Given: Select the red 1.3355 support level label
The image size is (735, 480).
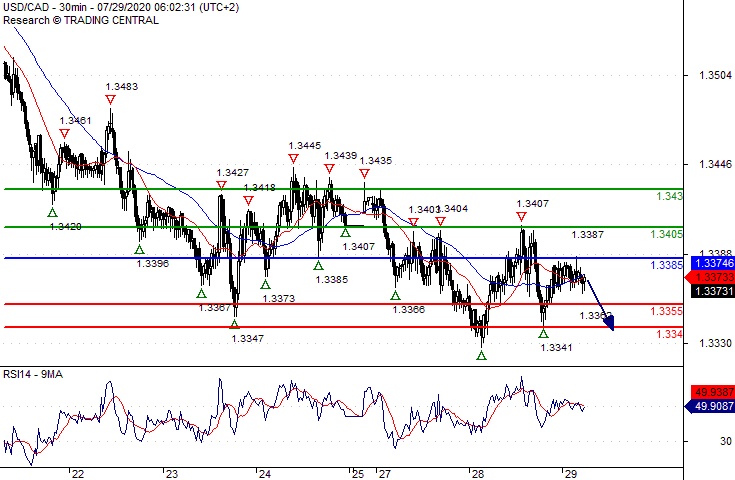Looking at the screenshot, I should [x=667, y=311].
